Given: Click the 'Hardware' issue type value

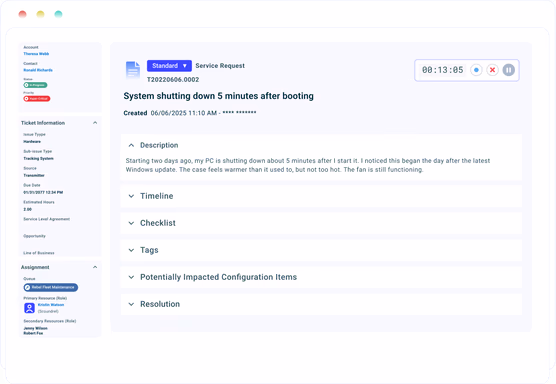Looking at the screenshot, I should pos(32,141).
